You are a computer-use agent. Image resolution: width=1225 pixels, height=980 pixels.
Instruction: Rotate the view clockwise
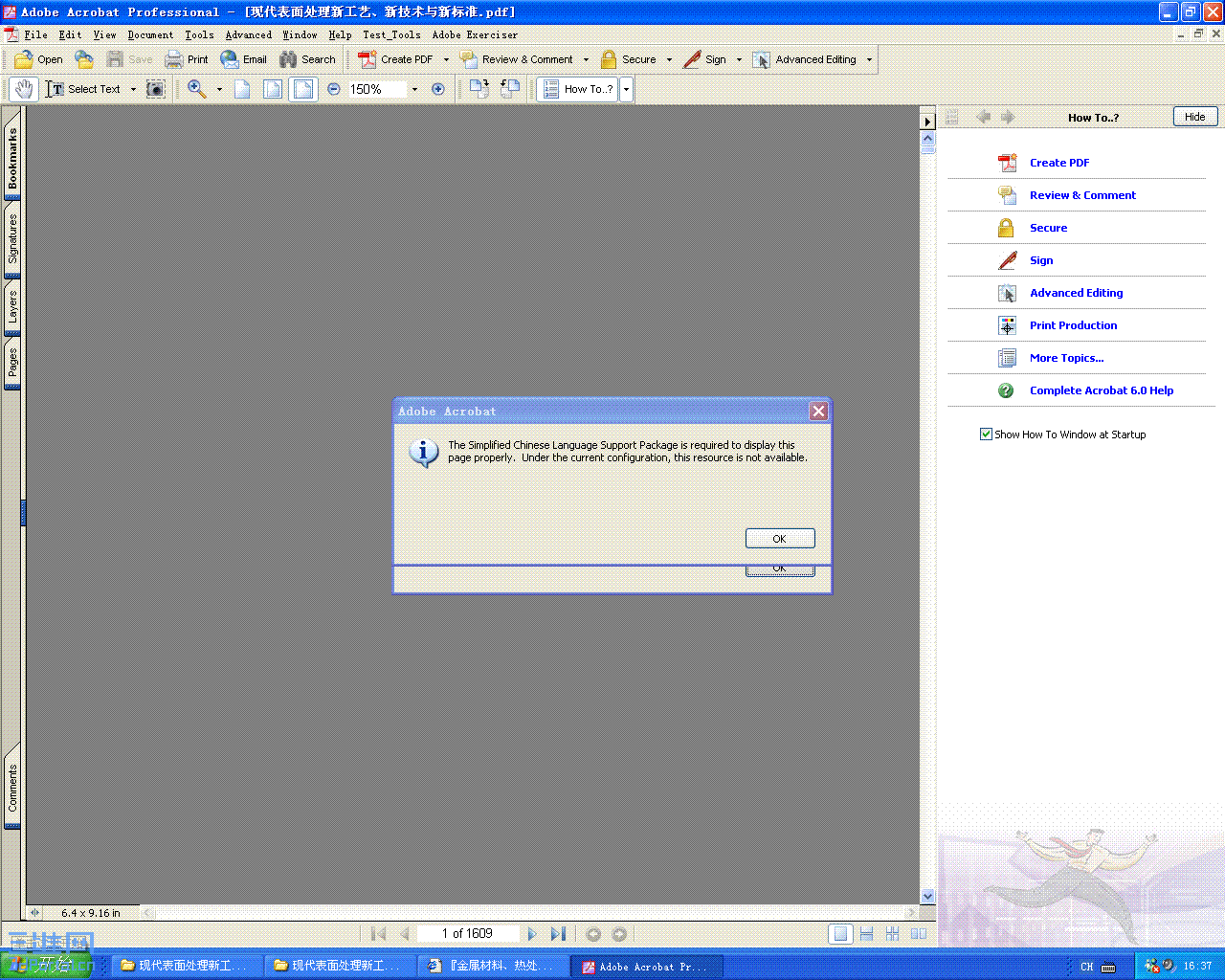pos(479,89)
